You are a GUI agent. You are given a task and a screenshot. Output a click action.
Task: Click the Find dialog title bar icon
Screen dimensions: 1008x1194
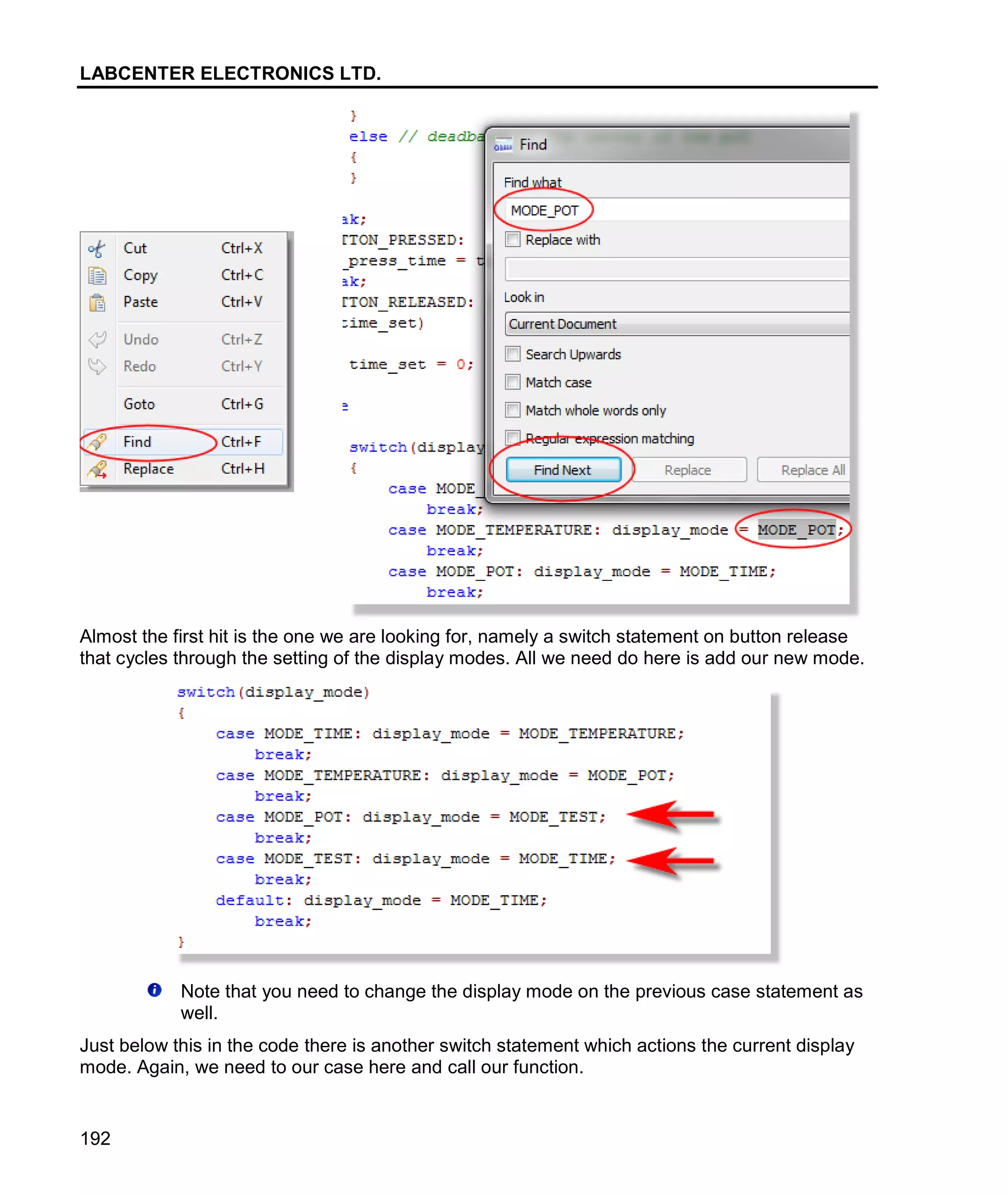pos(503,145)
